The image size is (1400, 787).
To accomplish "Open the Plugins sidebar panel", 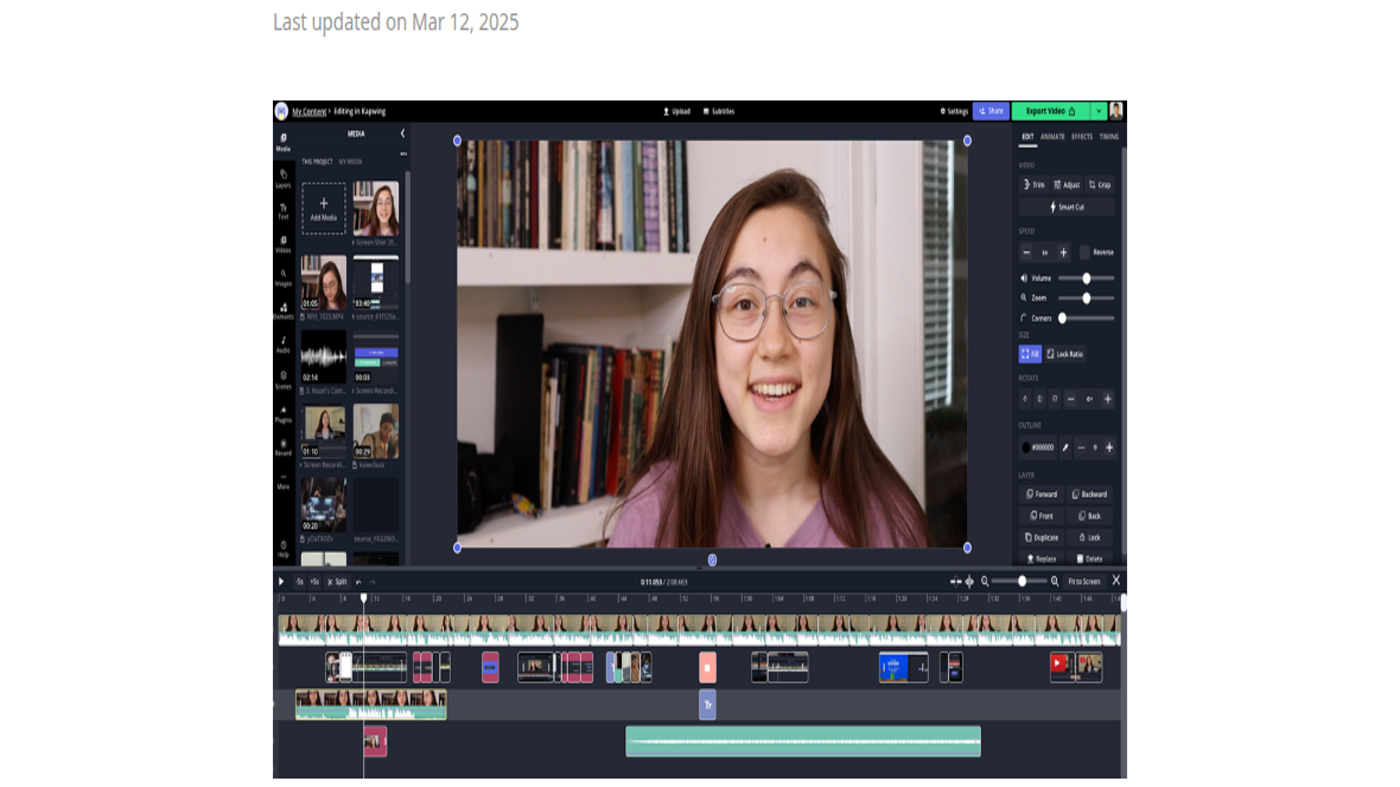I will pos(283,414).
